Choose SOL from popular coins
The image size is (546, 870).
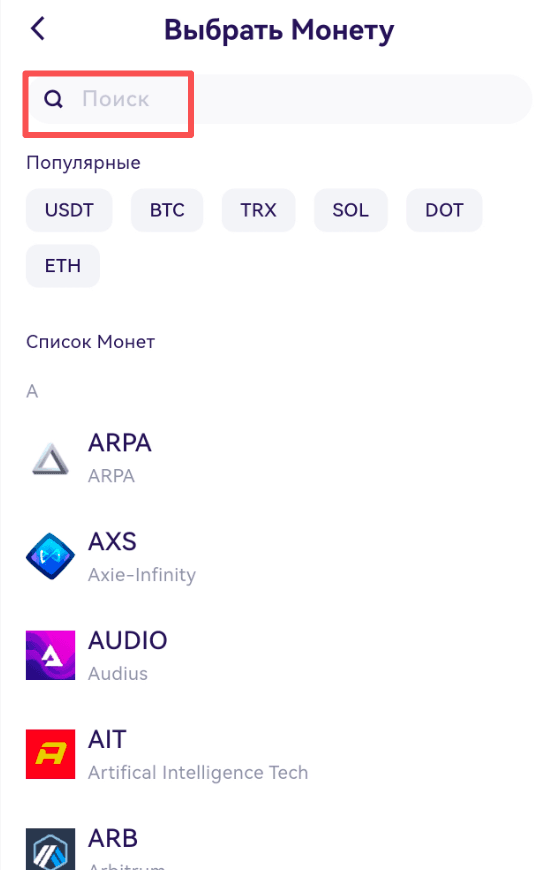tap(350, 210)
